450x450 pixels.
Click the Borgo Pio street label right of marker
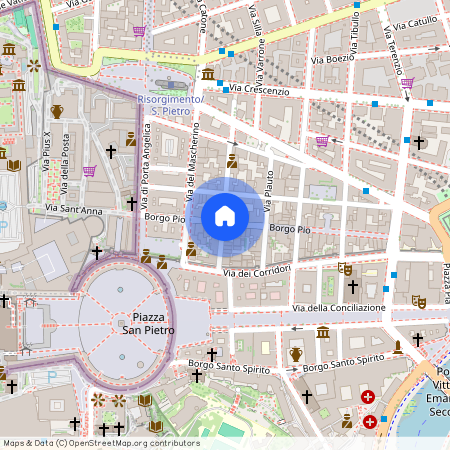[x=290, y=229]
